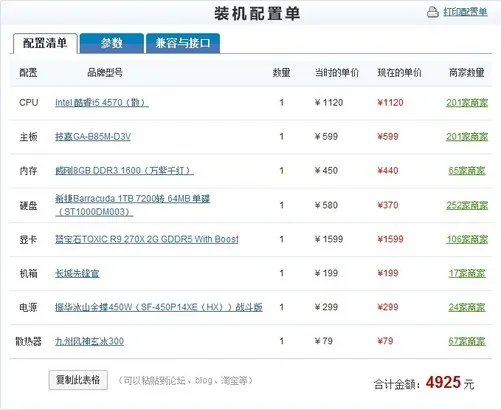Open the 打印配置单 link

pos(465,12)
